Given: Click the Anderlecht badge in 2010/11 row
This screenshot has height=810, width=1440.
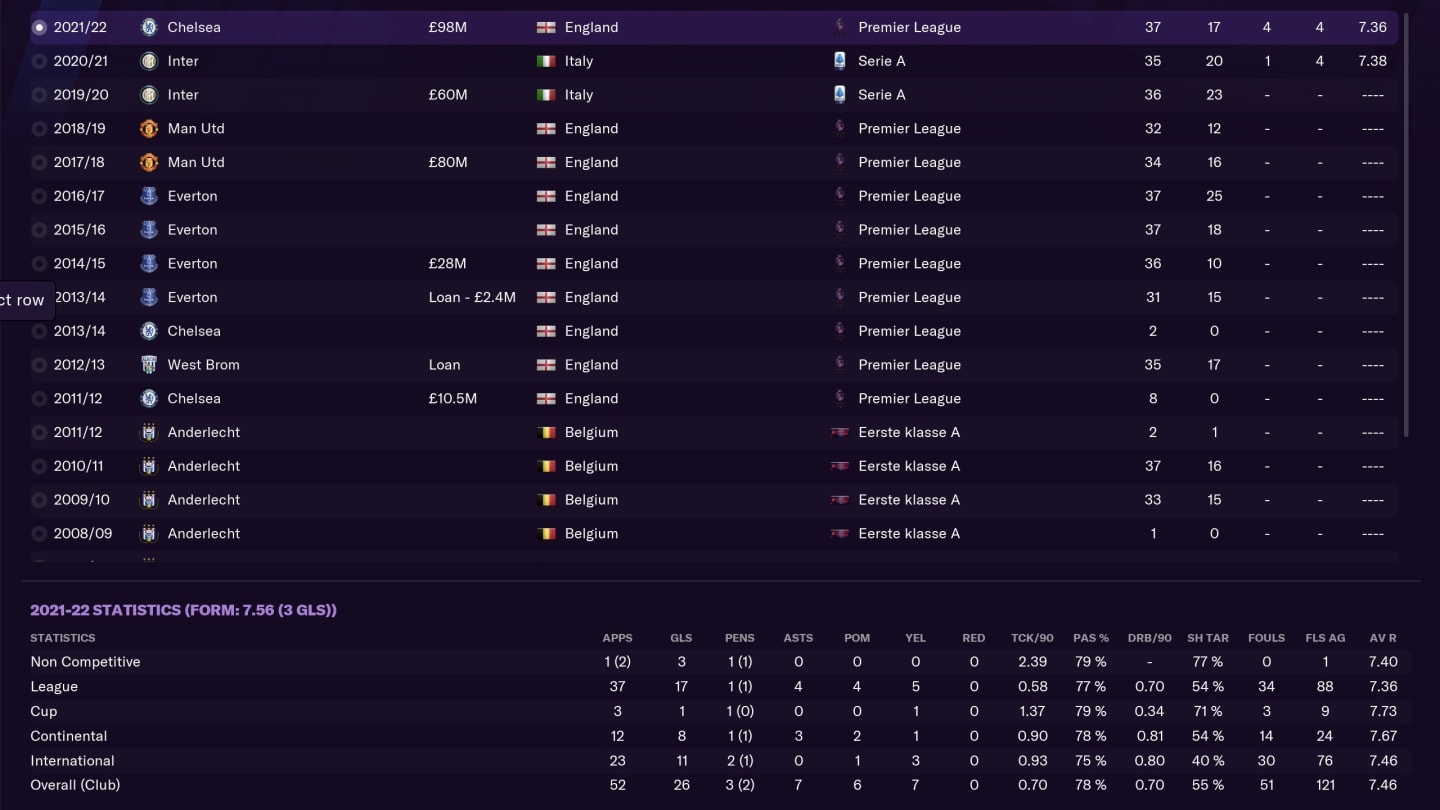Looking at the screenshot, I should tap(149, 466).
